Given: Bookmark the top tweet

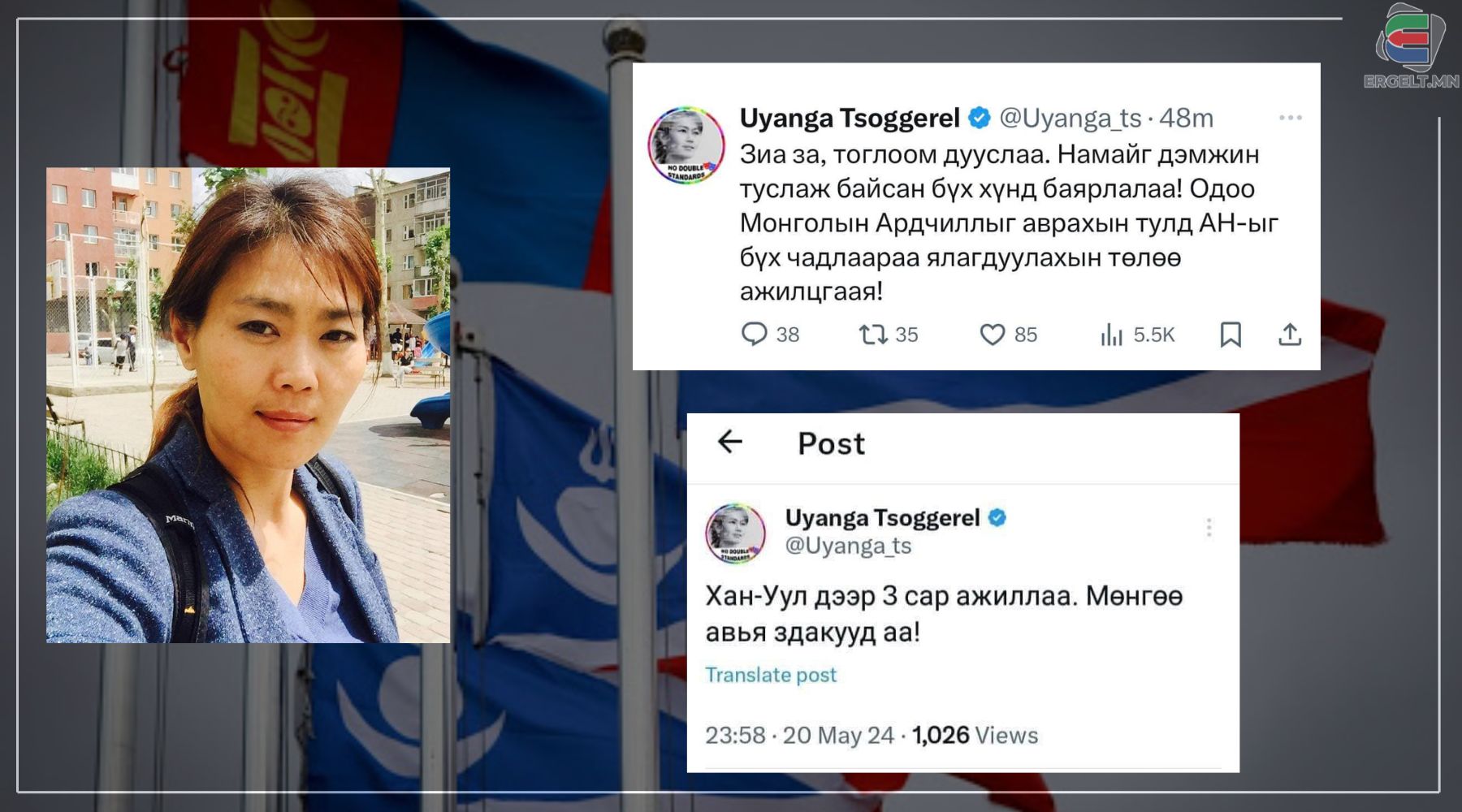Looking at the screenshot, I should 1231,335.
